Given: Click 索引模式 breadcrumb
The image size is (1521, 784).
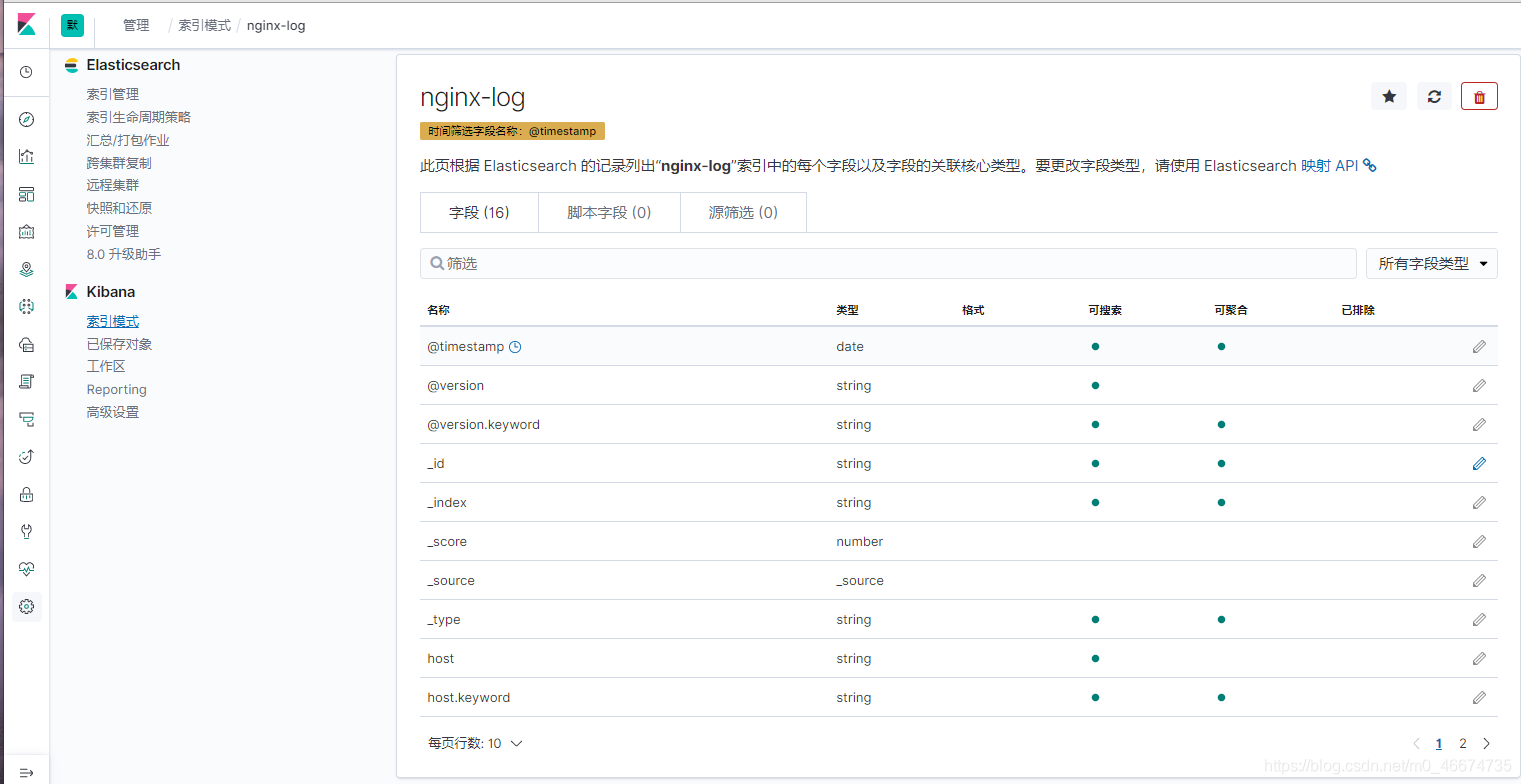Looking at the screenshot, I should click(x=204, y=25).
